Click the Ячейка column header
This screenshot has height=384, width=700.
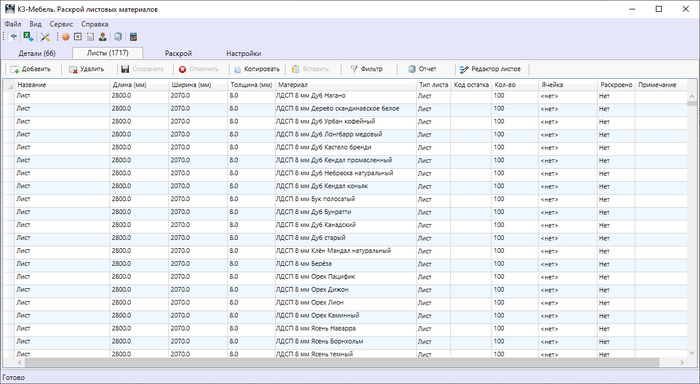568,85
